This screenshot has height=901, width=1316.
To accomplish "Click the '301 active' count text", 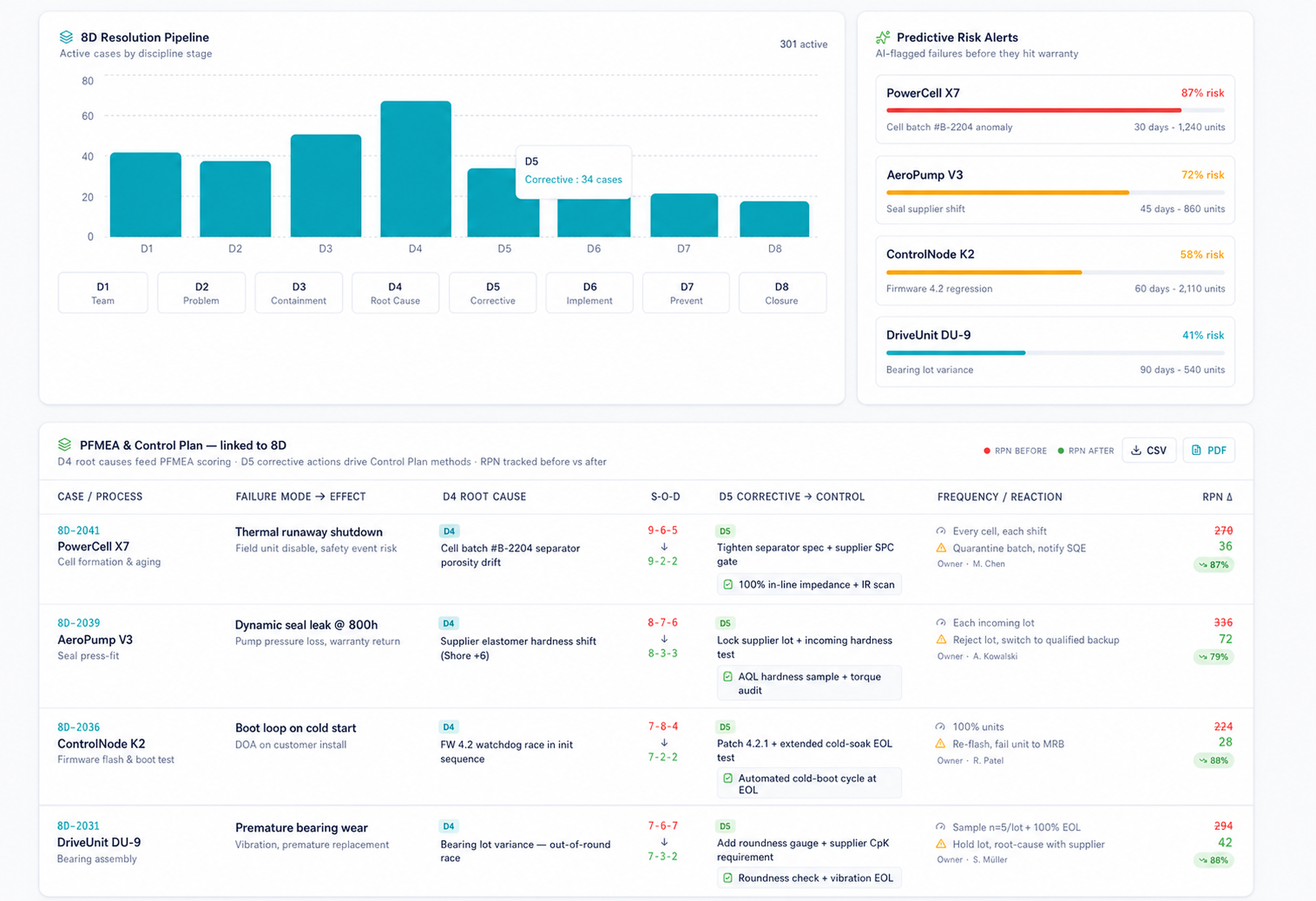I will (803, 44).
